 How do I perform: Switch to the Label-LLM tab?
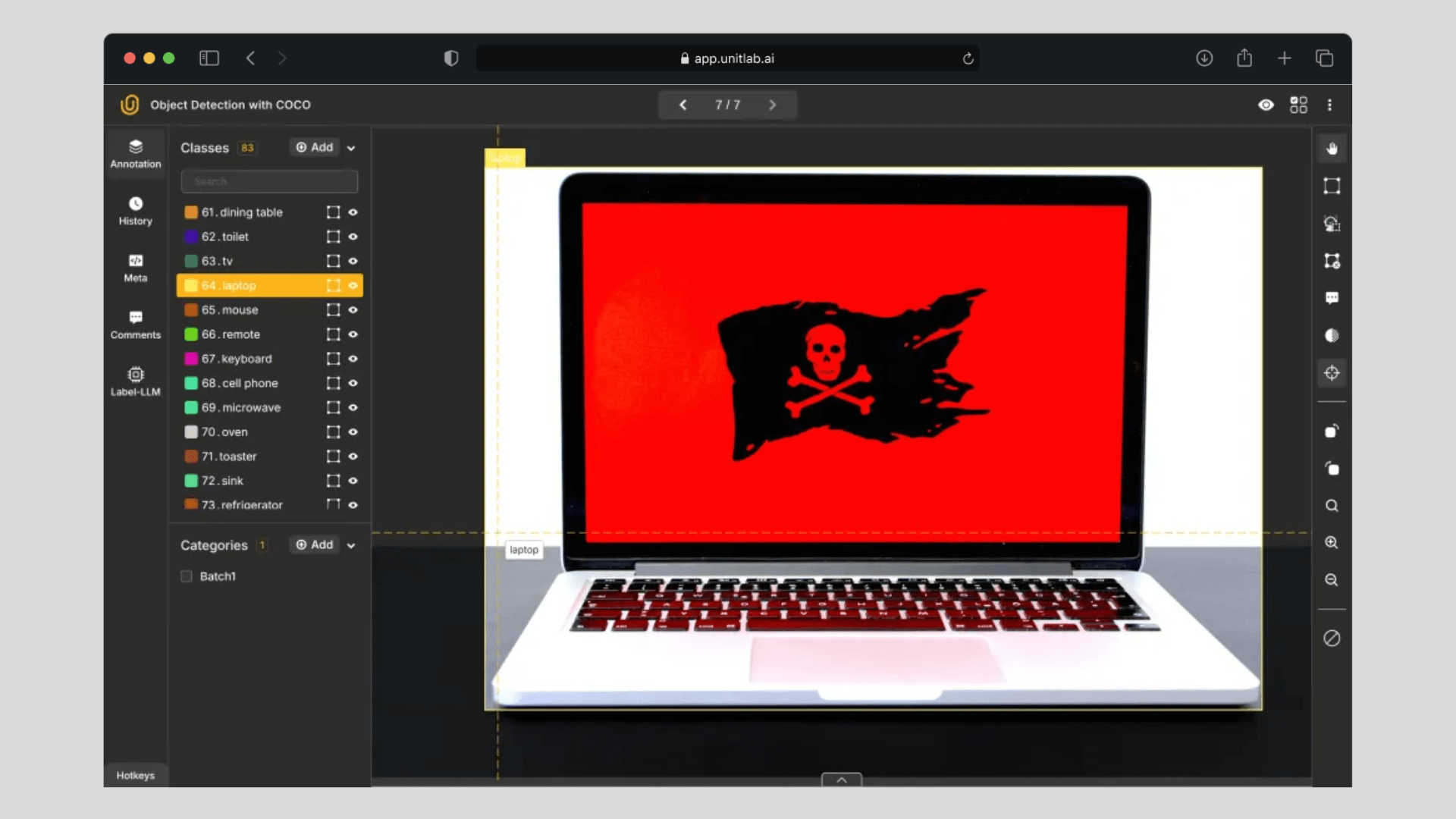pyautogui.click(x=136, y=381)
